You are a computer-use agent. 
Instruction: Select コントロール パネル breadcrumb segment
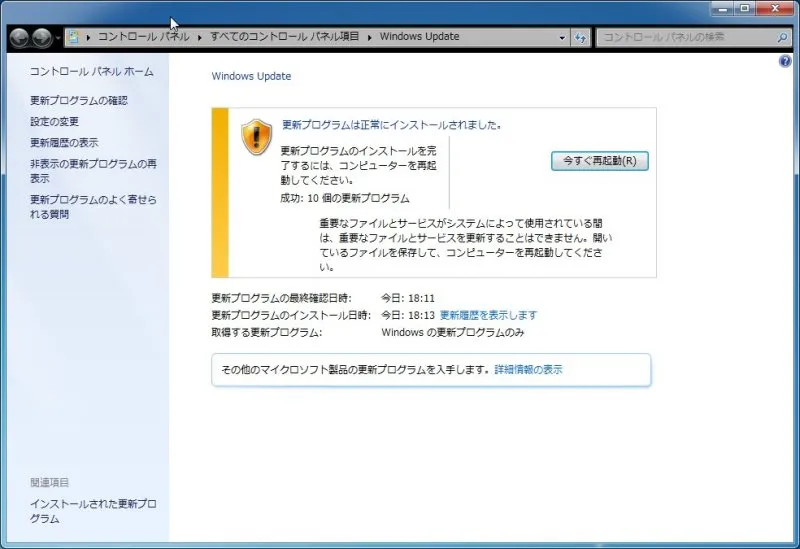pyautogui.click(x=143, y=37)
